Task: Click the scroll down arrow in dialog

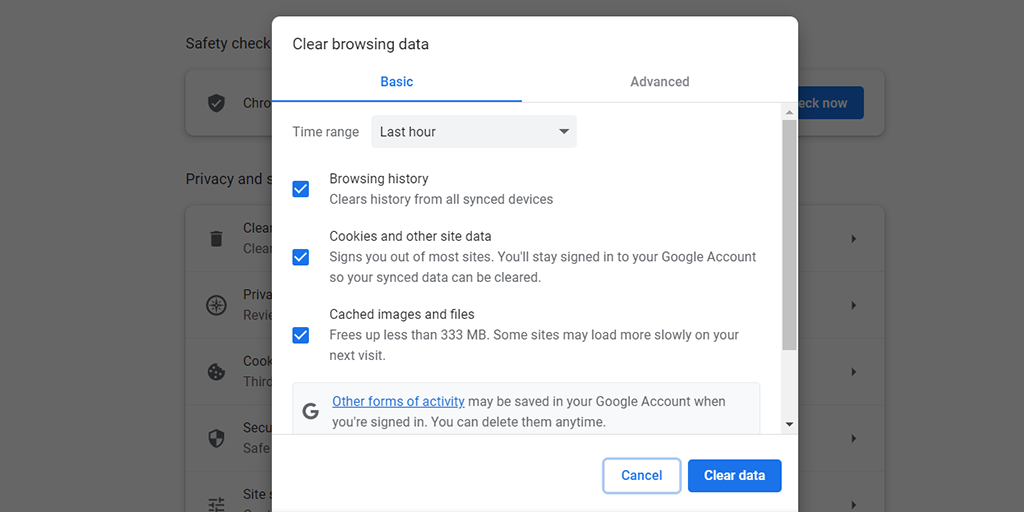Action: 789,424
